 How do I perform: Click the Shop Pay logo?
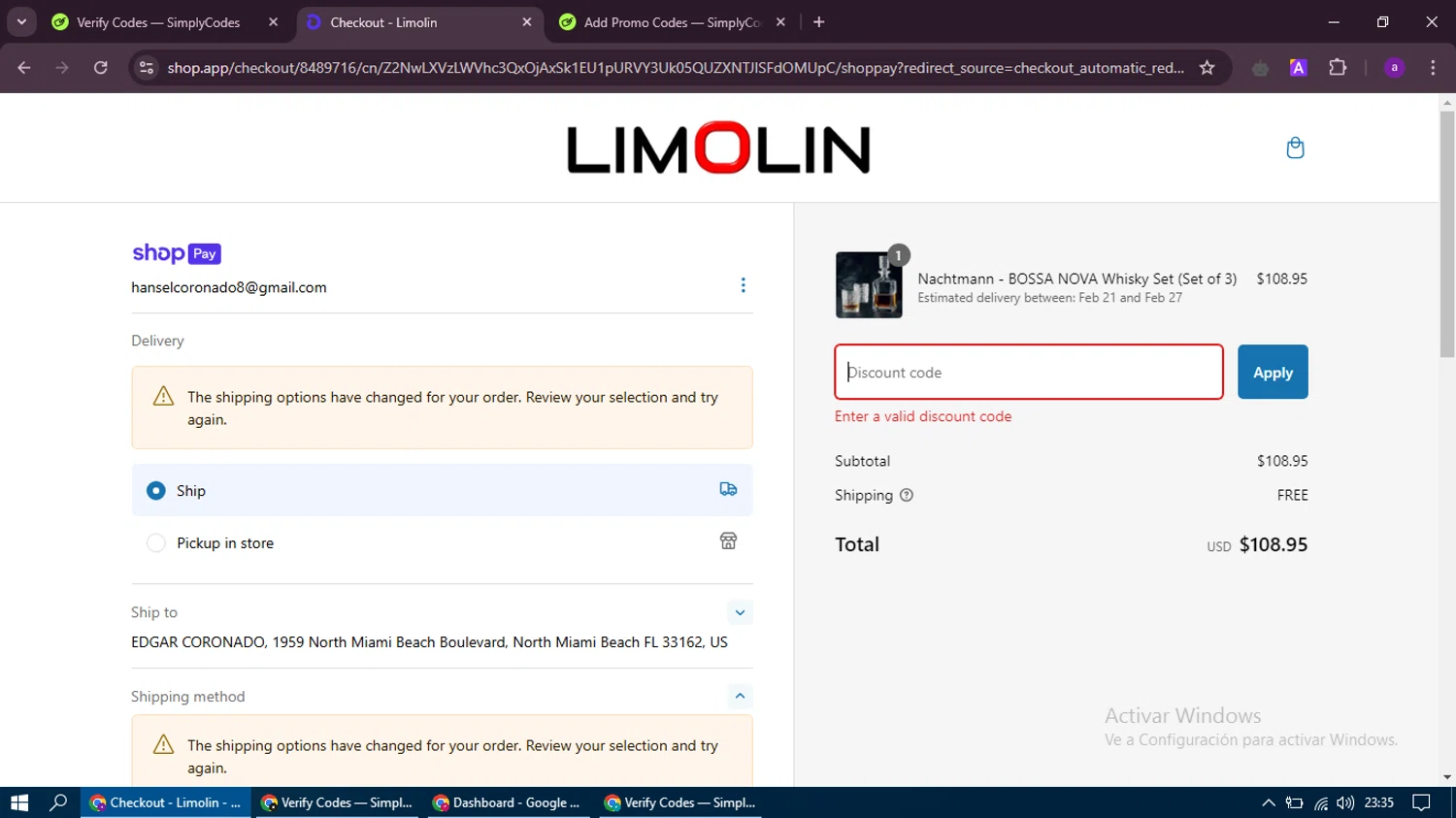coord(177,253)
